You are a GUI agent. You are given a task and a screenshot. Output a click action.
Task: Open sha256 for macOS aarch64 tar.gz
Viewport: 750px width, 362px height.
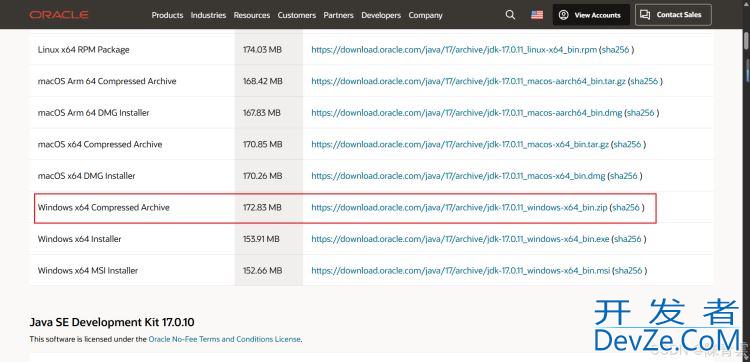point(644,81)
